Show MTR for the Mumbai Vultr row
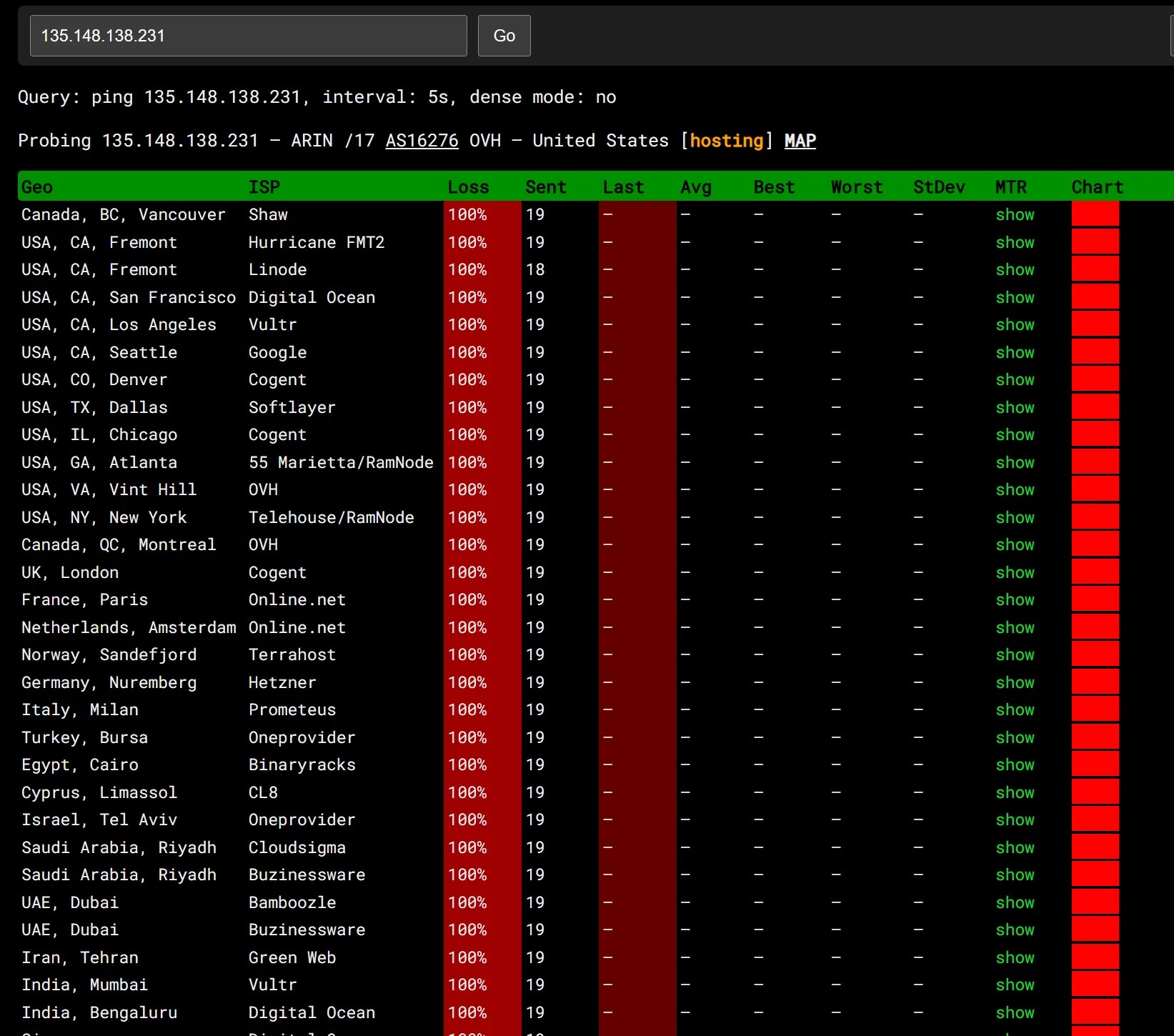The width and height of the screenshot is (1174, 1036). 1015,985
